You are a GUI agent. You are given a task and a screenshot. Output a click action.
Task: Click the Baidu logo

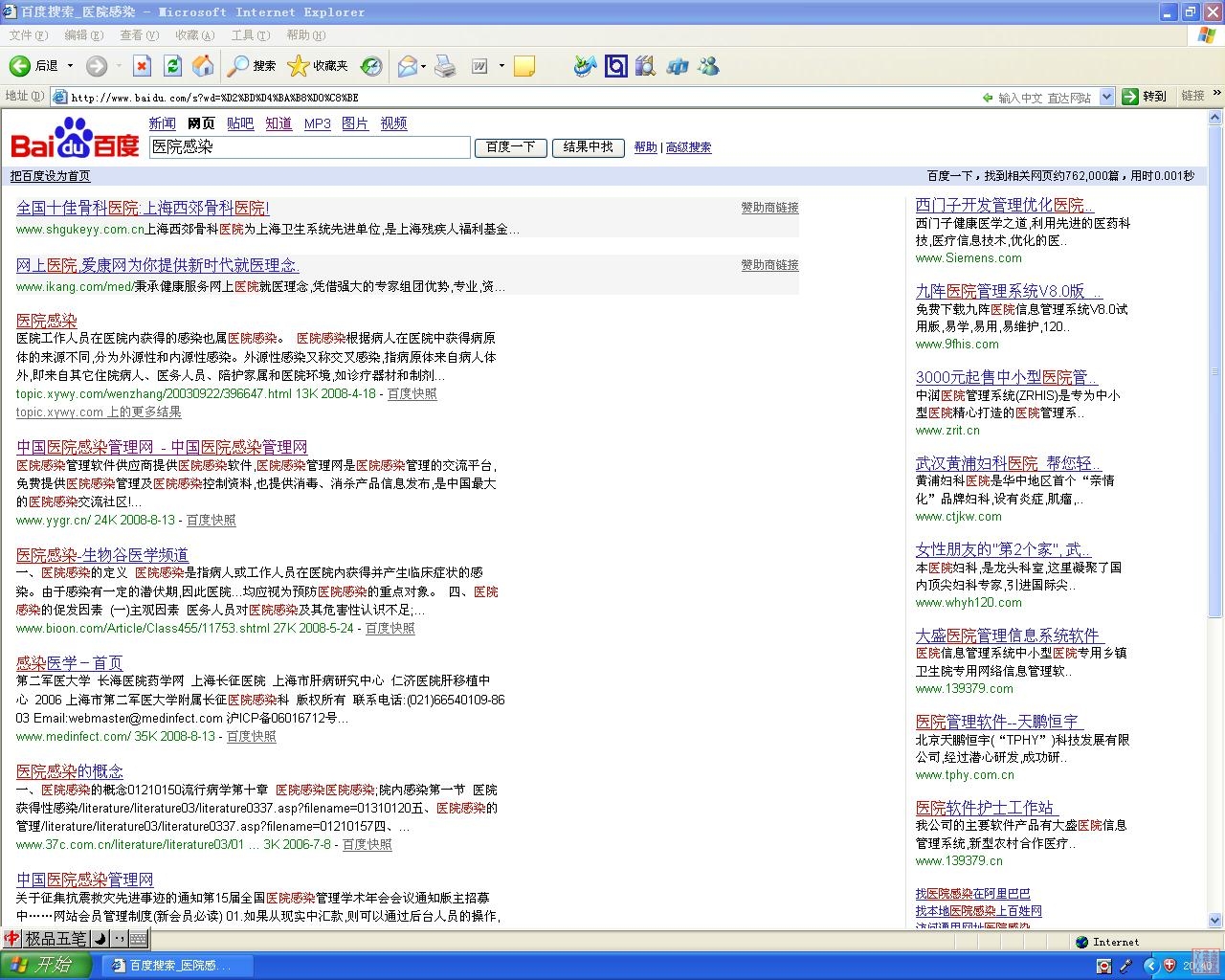point(75,137)
